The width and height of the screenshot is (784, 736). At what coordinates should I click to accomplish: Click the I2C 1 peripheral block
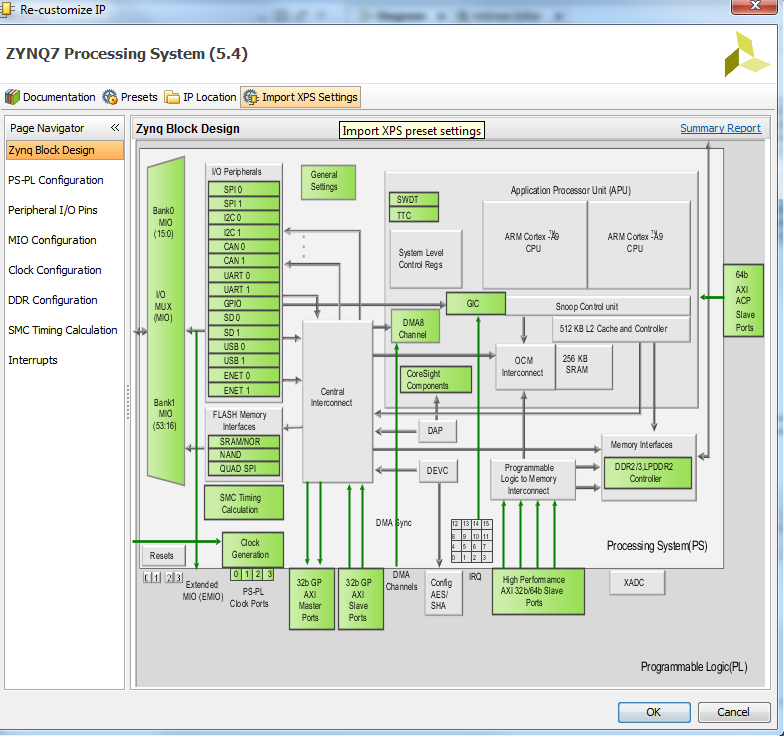[x=244, y=232]
